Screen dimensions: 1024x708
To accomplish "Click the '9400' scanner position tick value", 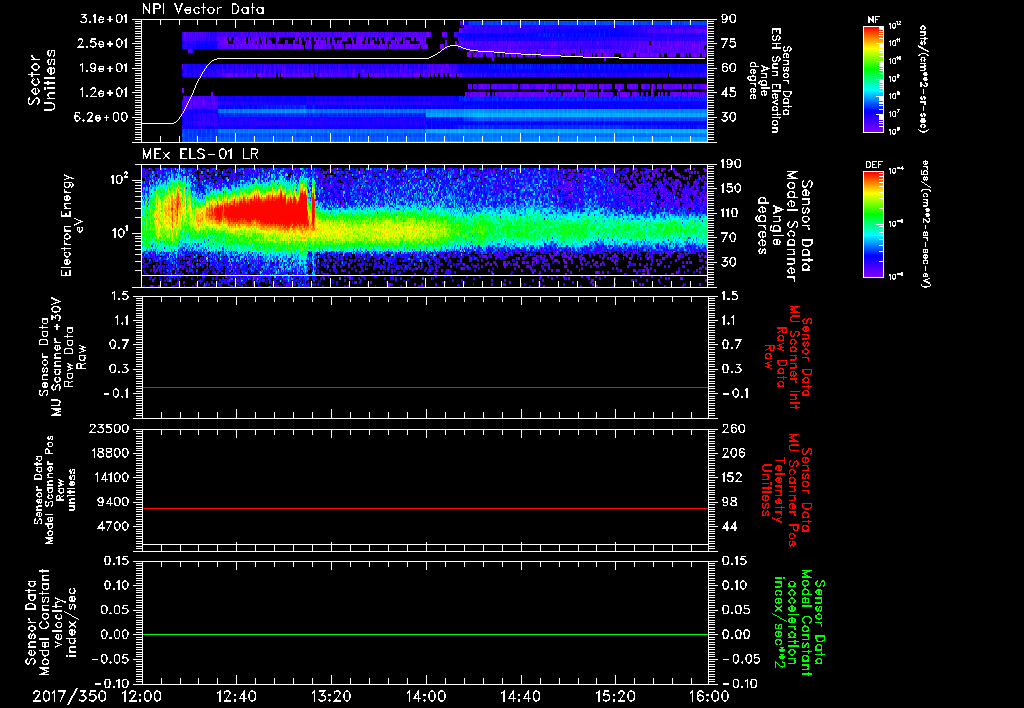I will tap(112, 502).
